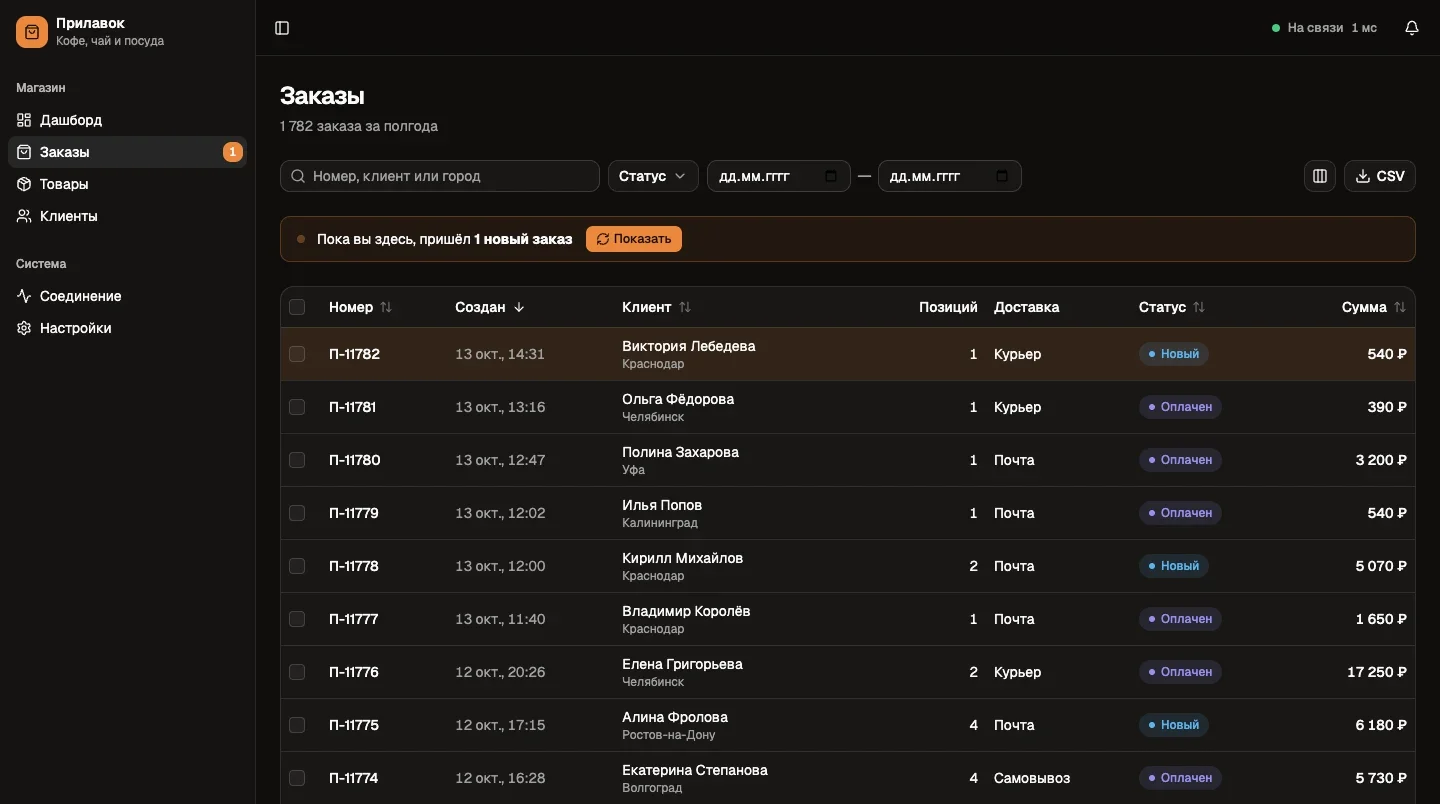Viewport: 1440px width, 804px height.
Task: Tick checkbox for order П-11774
Action: click(x=297, y=778)
